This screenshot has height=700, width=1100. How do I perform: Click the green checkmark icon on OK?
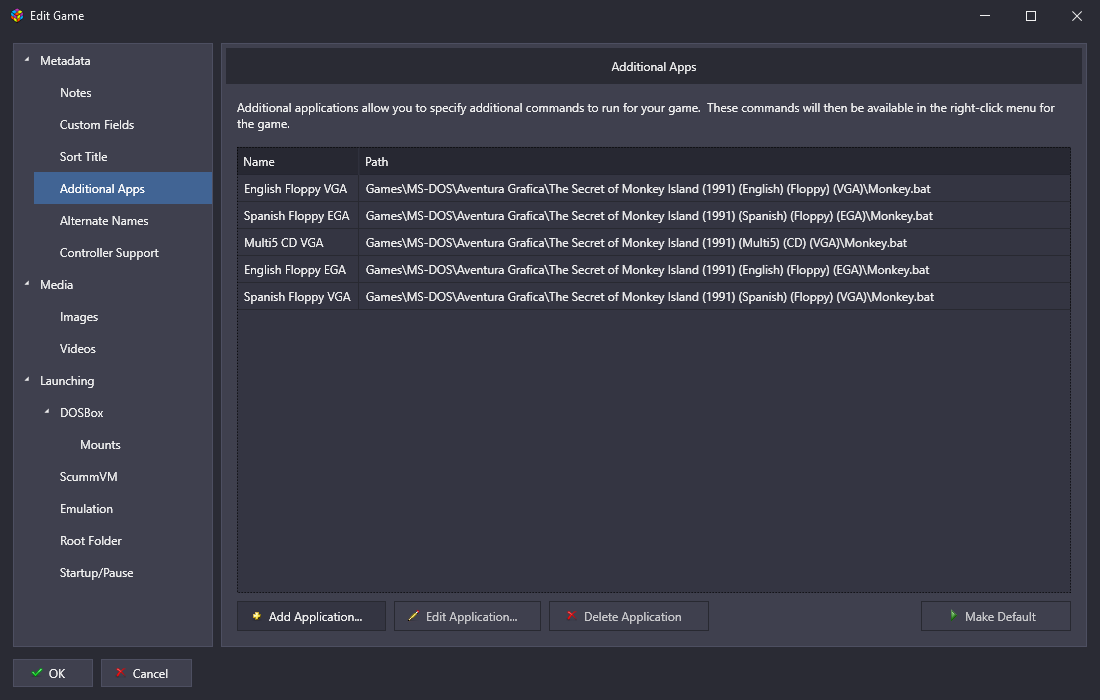[36, 673]
